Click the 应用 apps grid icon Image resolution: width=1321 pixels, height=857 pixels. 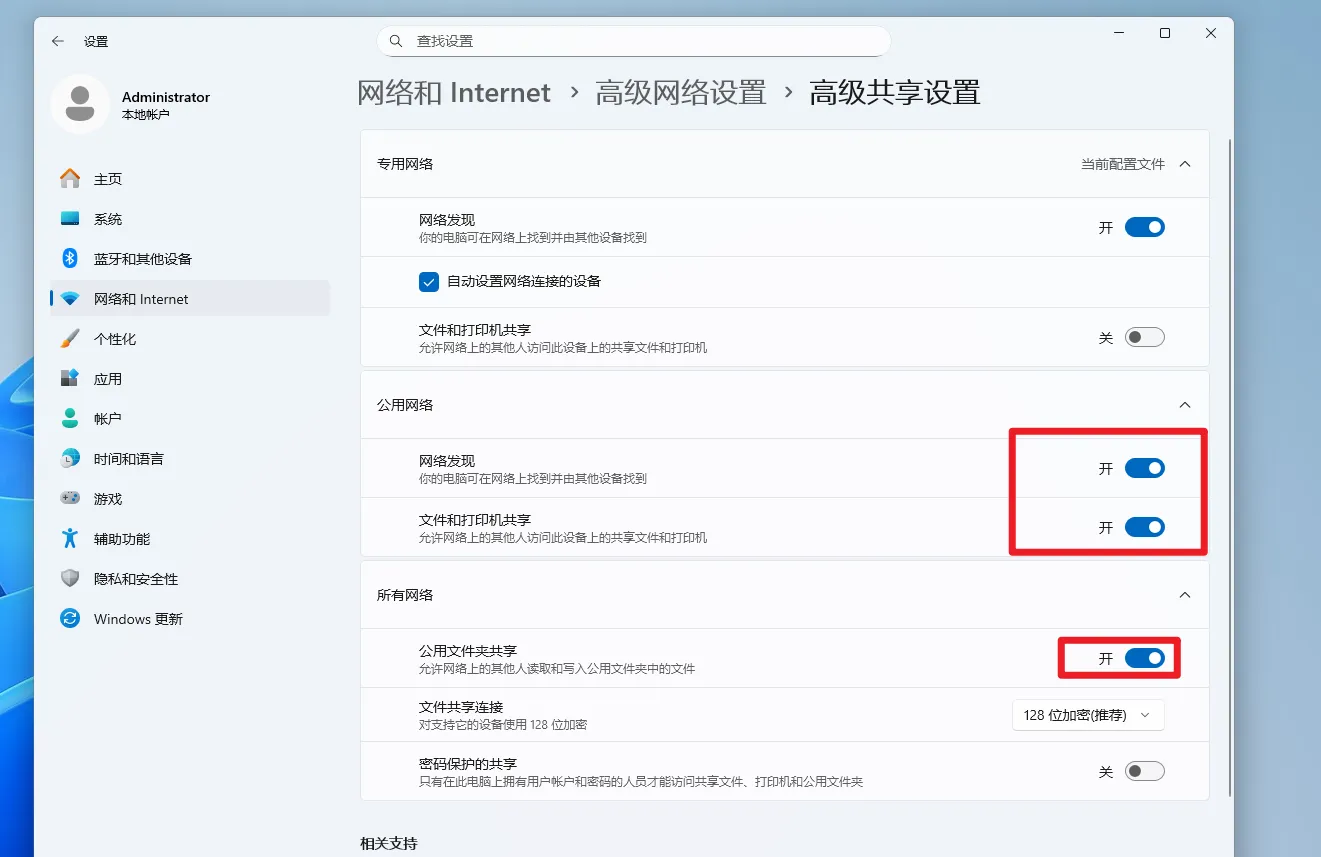(x=70, y=379)
